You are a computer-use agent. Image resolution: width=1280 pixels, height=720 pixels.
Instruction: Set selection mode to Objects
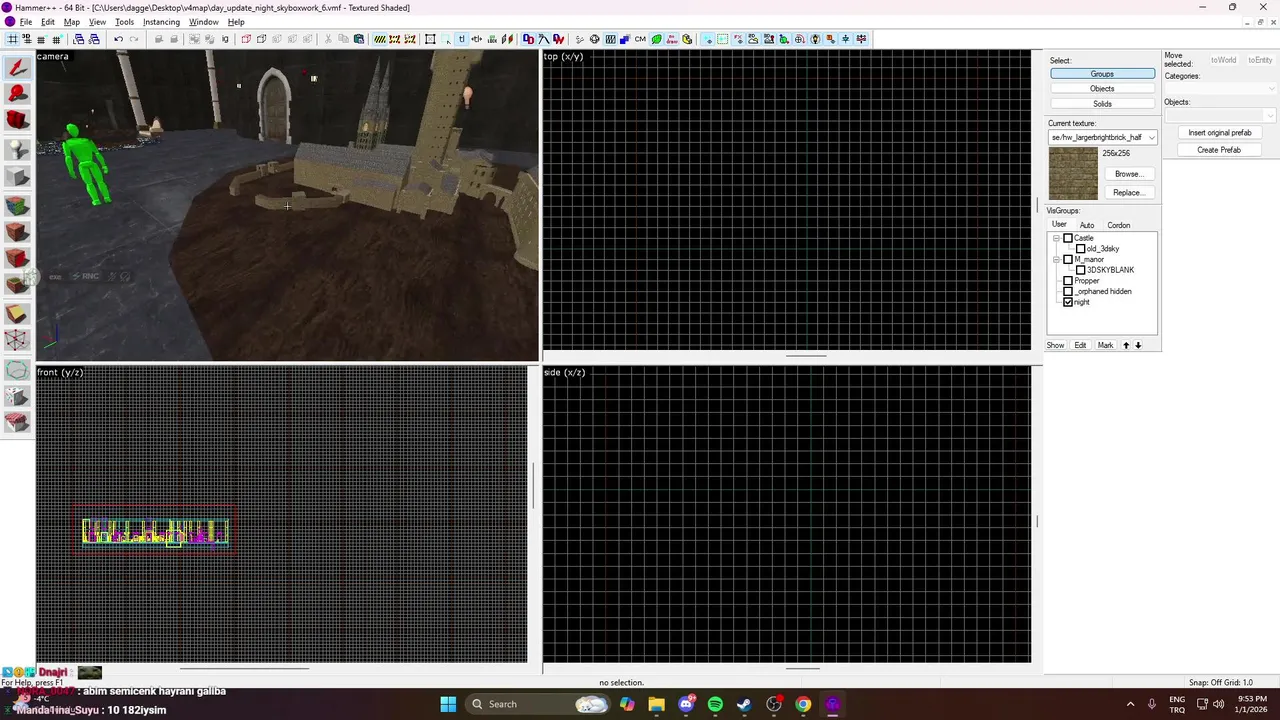[x=1102, y=89]
